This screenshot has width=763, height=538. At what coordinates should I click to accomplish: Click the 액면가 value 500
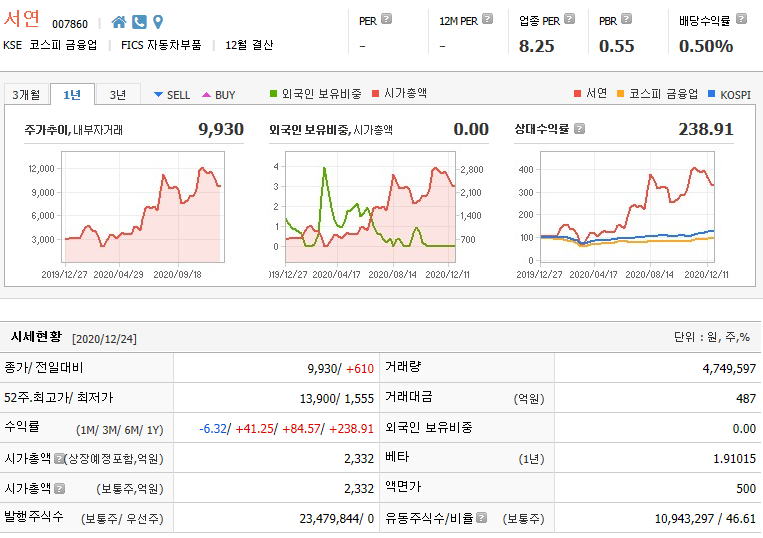(746, 488)
